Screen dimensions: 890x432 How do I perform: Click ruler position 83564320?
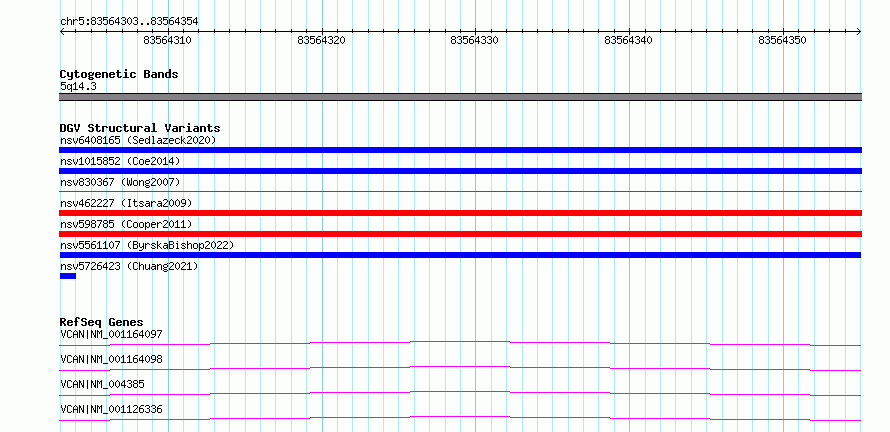(321, 40)
